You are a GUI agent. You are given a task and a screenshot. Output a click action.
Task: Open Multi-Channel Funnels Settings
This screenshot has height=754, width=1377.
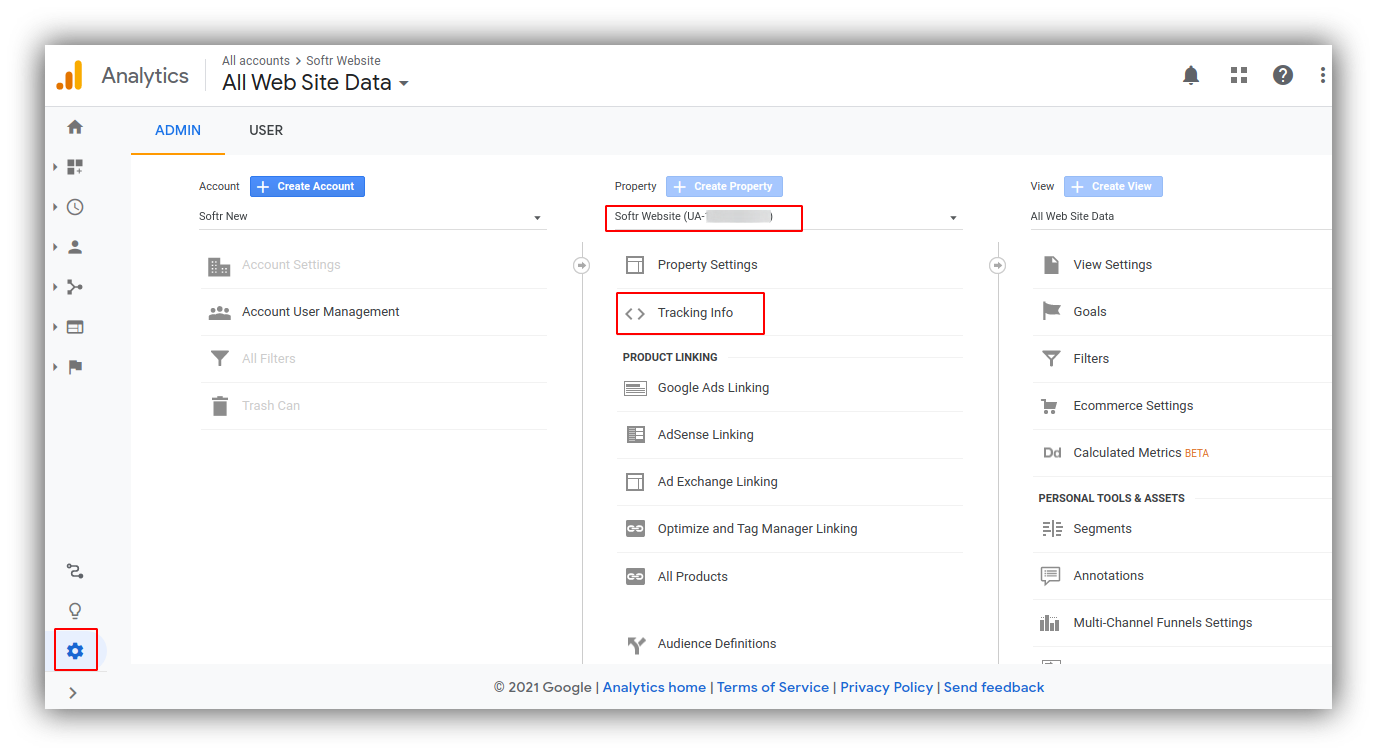(x=1162, y=623)
